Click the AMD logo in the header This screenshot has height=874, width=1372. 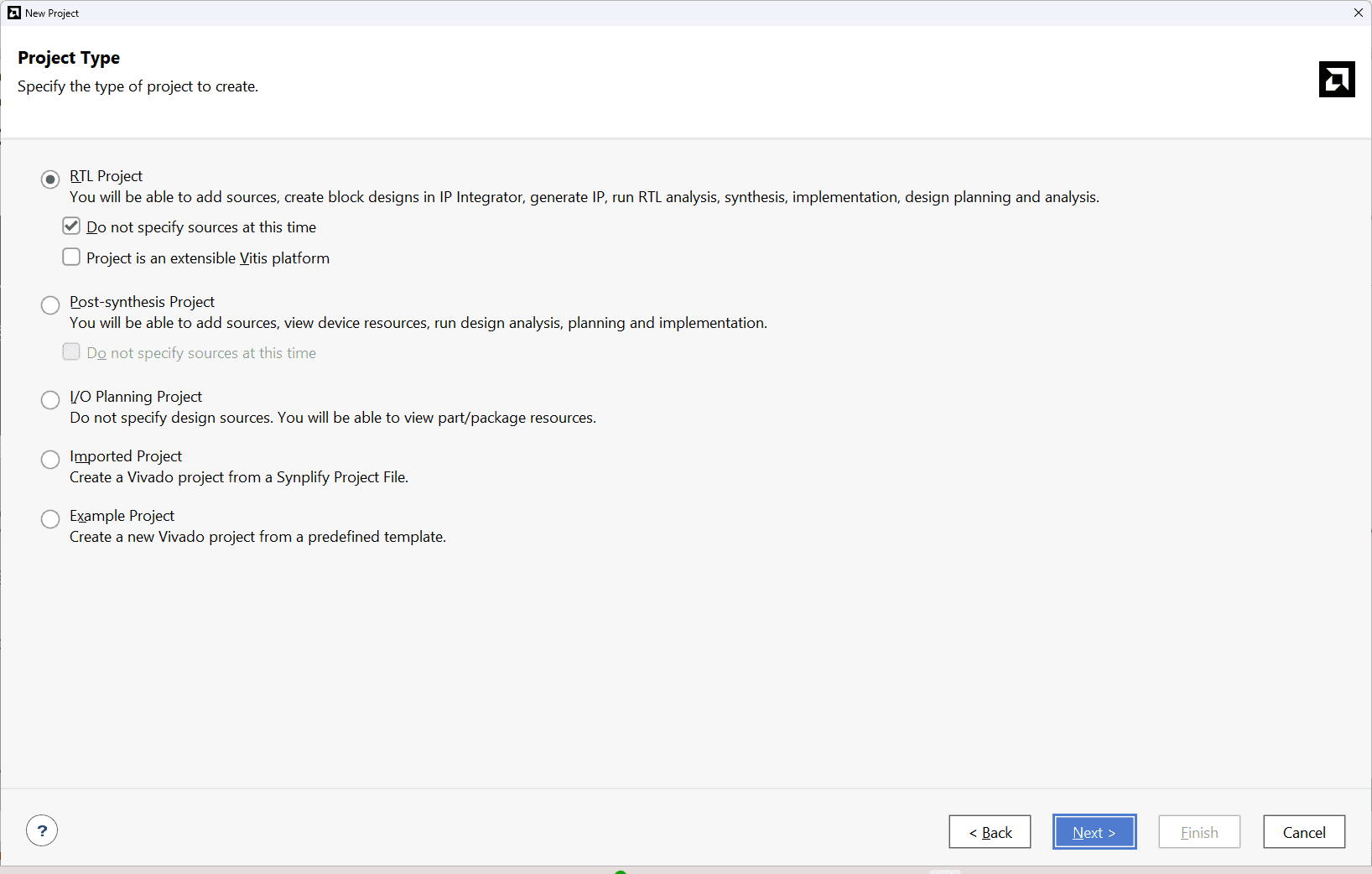pyautogui.click(x=1336, y=80)
